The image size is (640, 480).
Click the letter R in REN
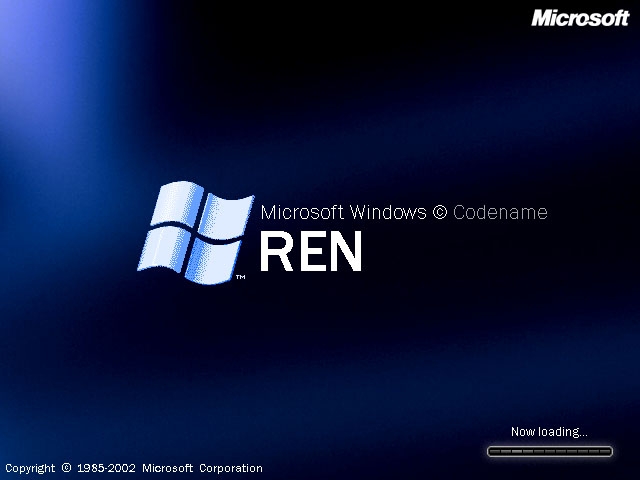click(276, 252)
